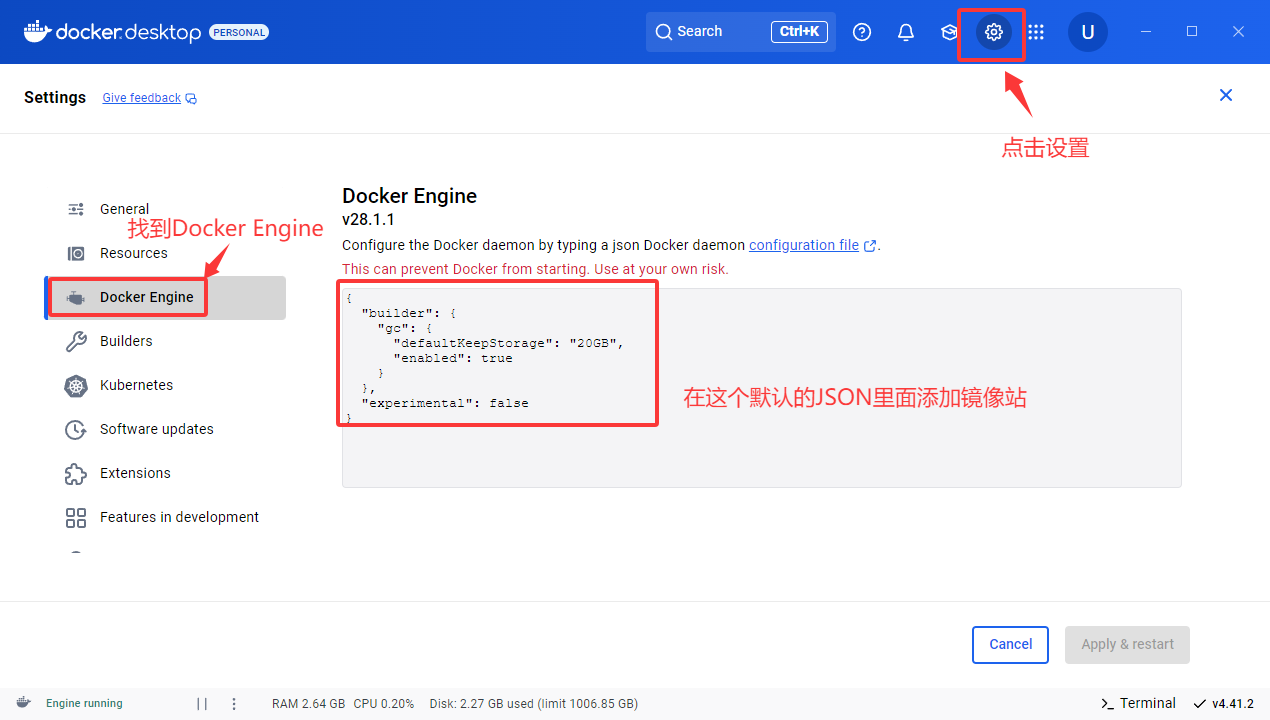Open the configuration file link
The image size is (1270, 720).
click(804, 245)
